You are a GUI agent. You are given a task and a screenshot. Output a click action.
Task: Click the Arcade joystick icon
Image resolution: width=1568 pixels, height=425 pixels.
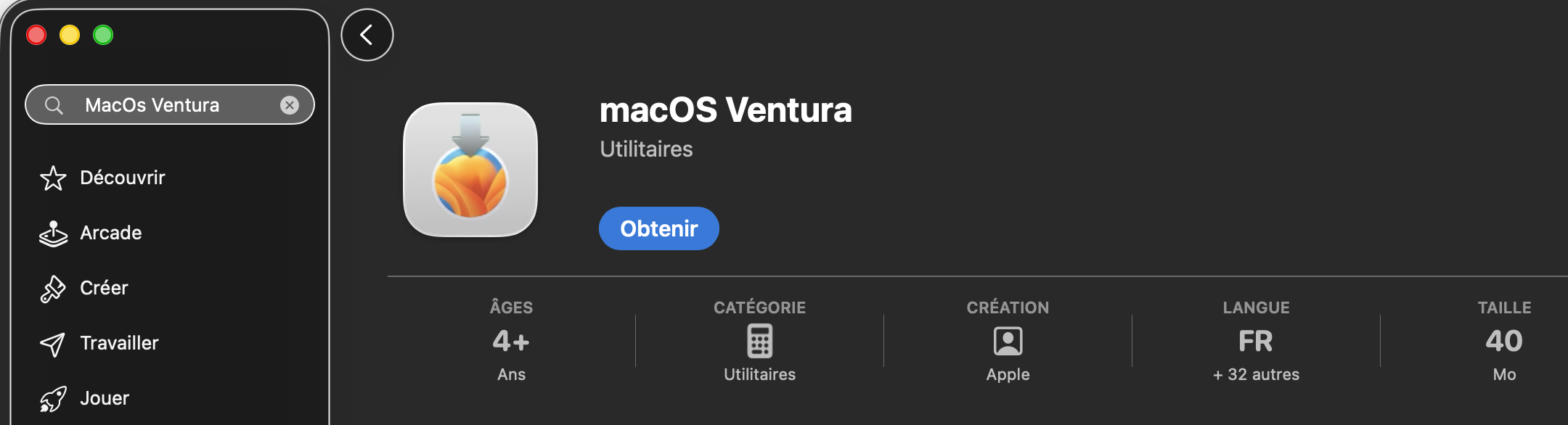pyautogui.click(x=53, y=234)
